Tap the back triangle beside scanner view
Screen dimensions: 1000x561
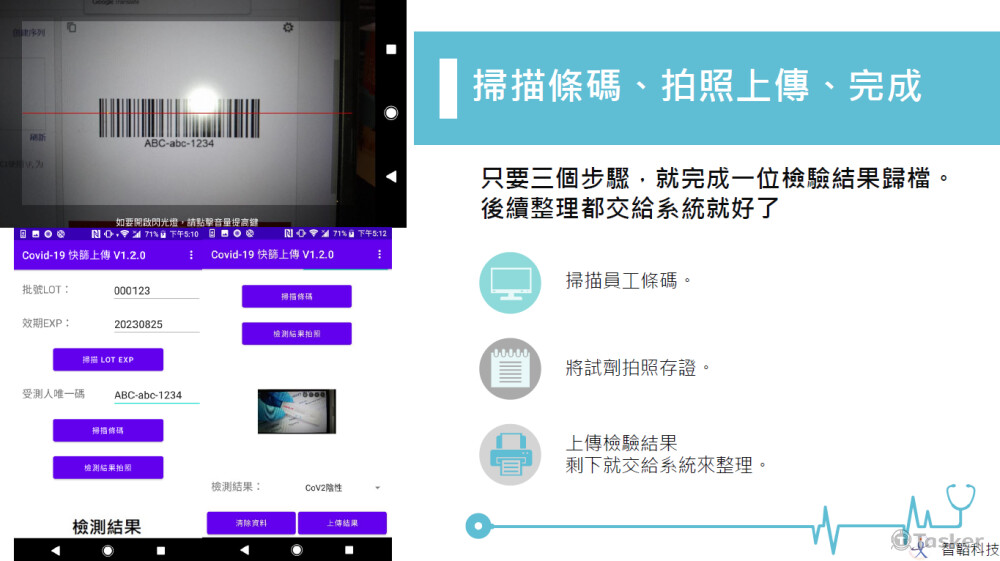(391, 176)
